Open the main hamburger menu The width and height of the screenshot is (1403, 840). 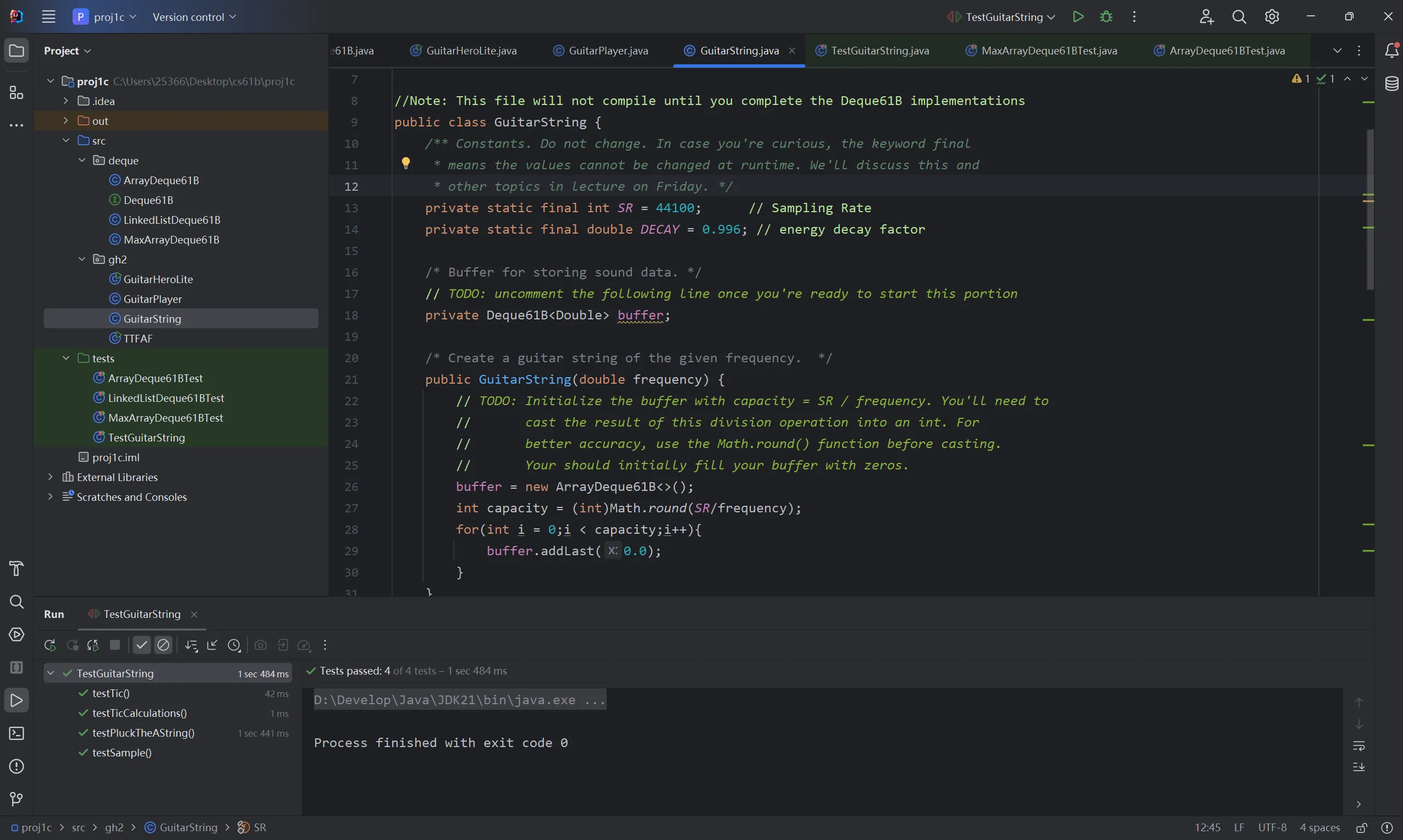coord(49,16)
